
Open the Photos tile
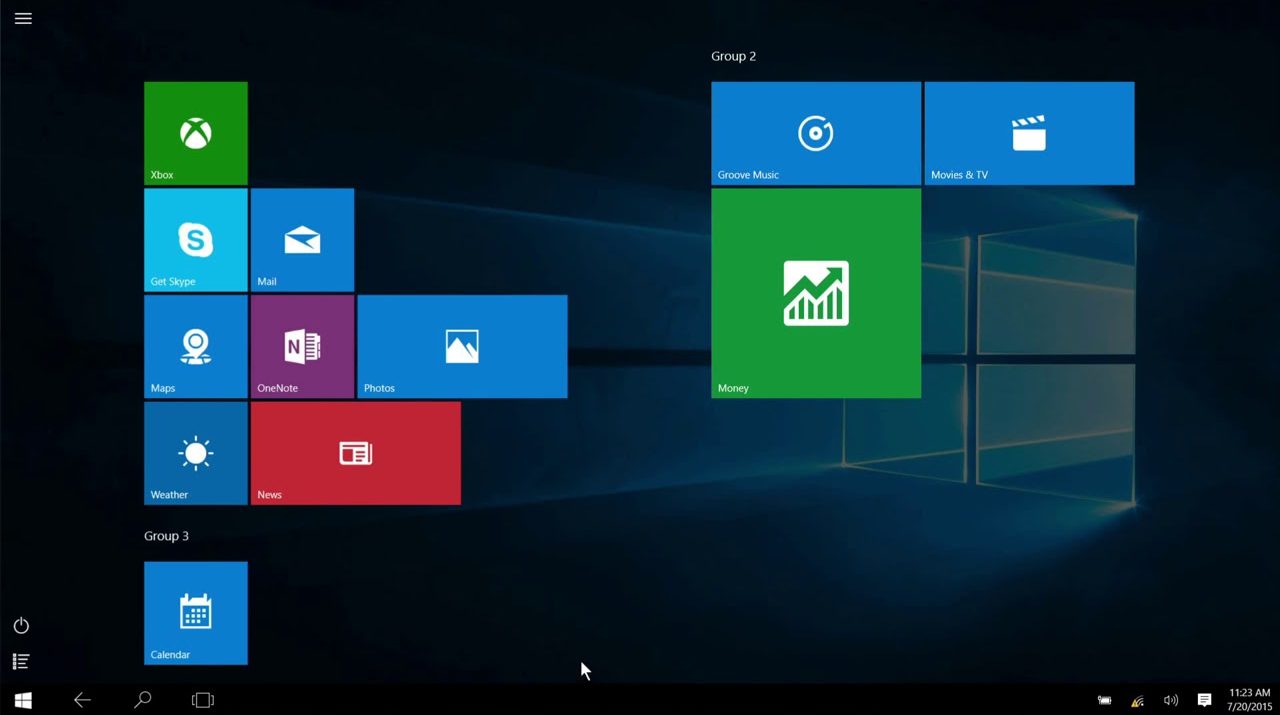pyautogui.click(x=462, y=346)
